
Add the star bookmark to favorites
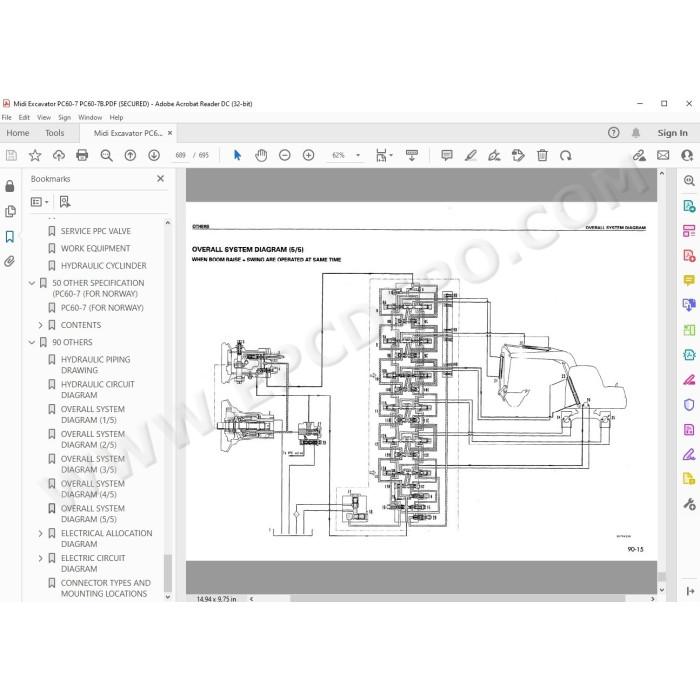[35, 155]
